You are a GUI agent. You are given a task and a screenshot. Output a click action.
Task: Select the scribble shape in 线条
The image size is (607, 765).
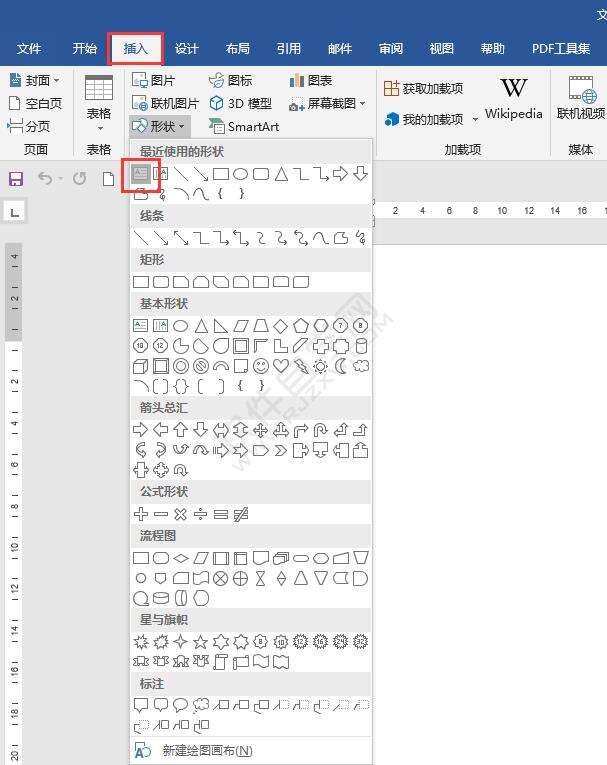(361, 238)
